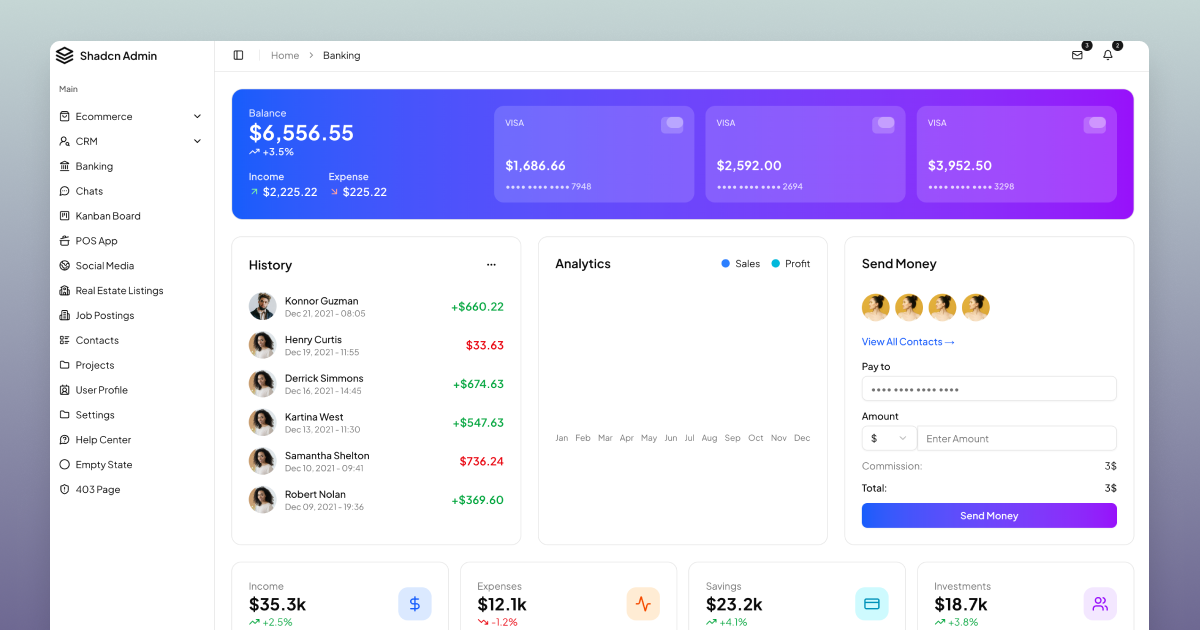1200x630 pixels.
Task: Click the Investments users icon
Action: click(1100, 604)
